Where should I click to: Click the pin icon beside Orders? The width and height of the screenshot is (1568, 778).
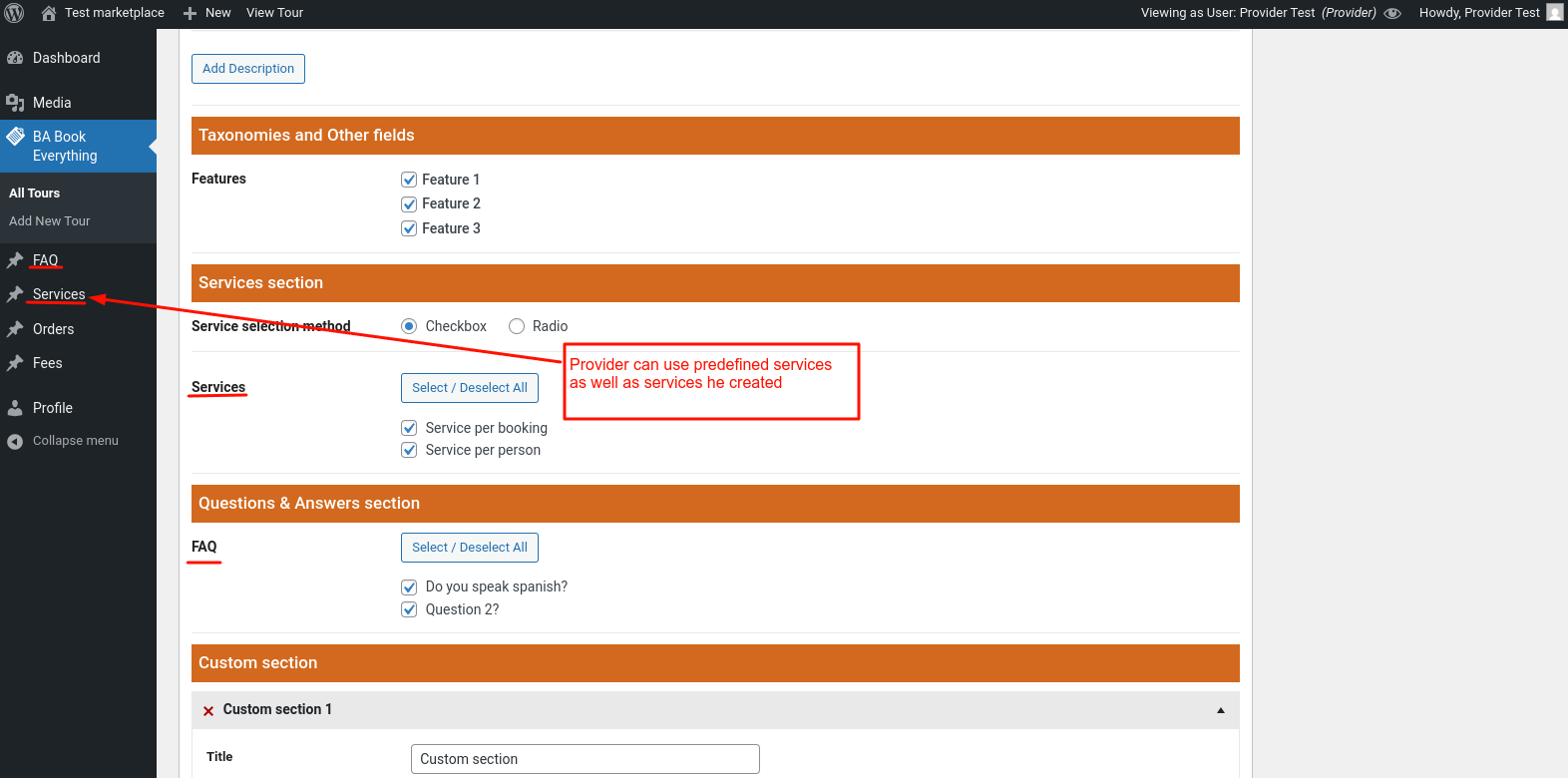(15, 329)
